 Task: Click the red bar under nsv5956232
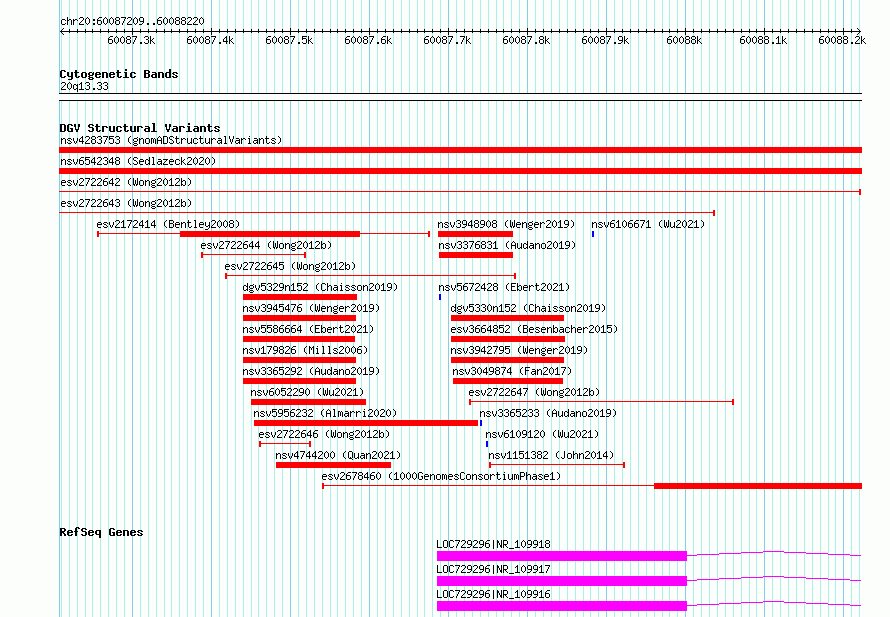tap(366, 423)
